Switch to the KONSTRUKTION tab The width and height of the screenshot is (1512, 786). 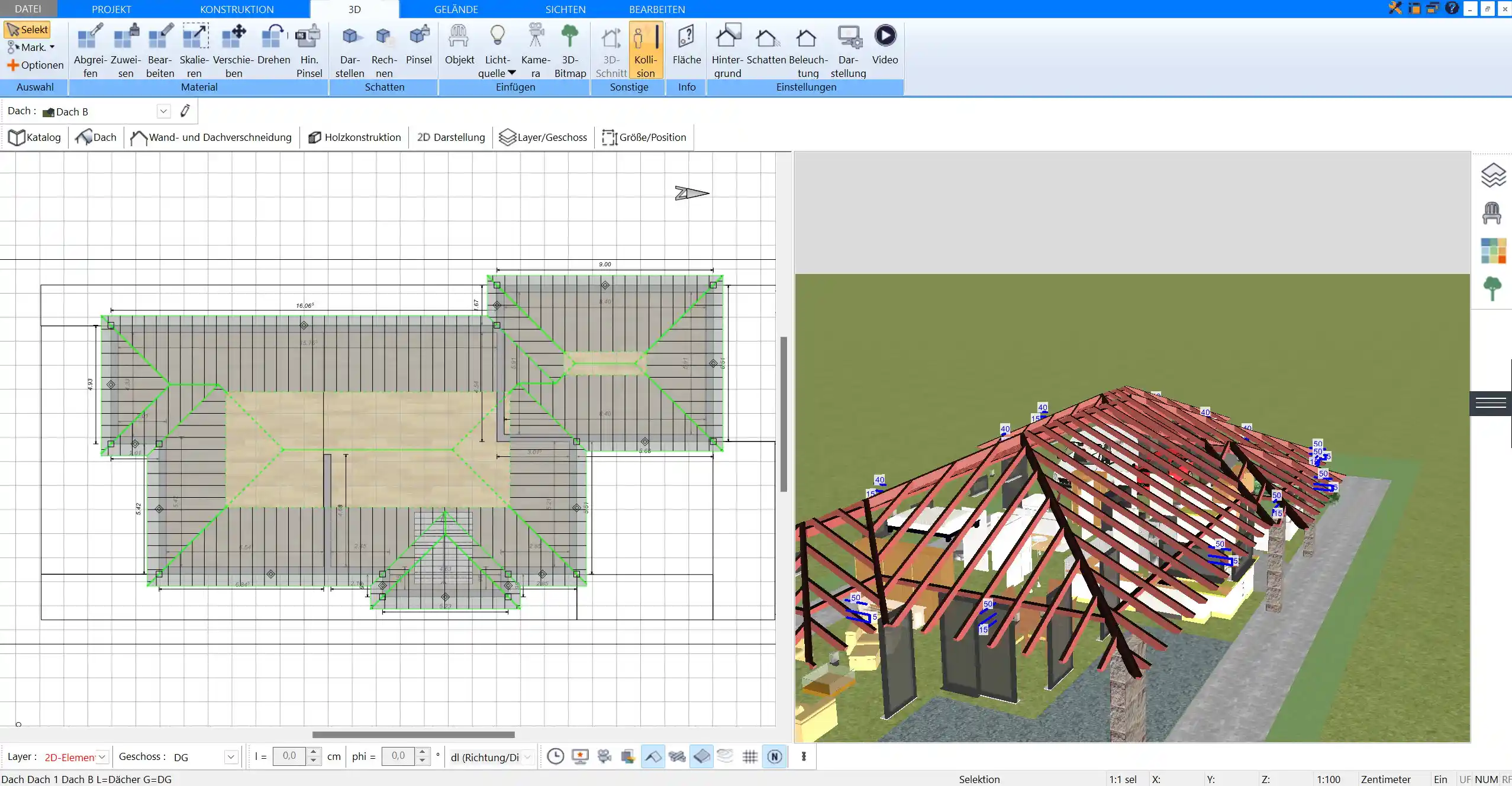tap(237, 9)
